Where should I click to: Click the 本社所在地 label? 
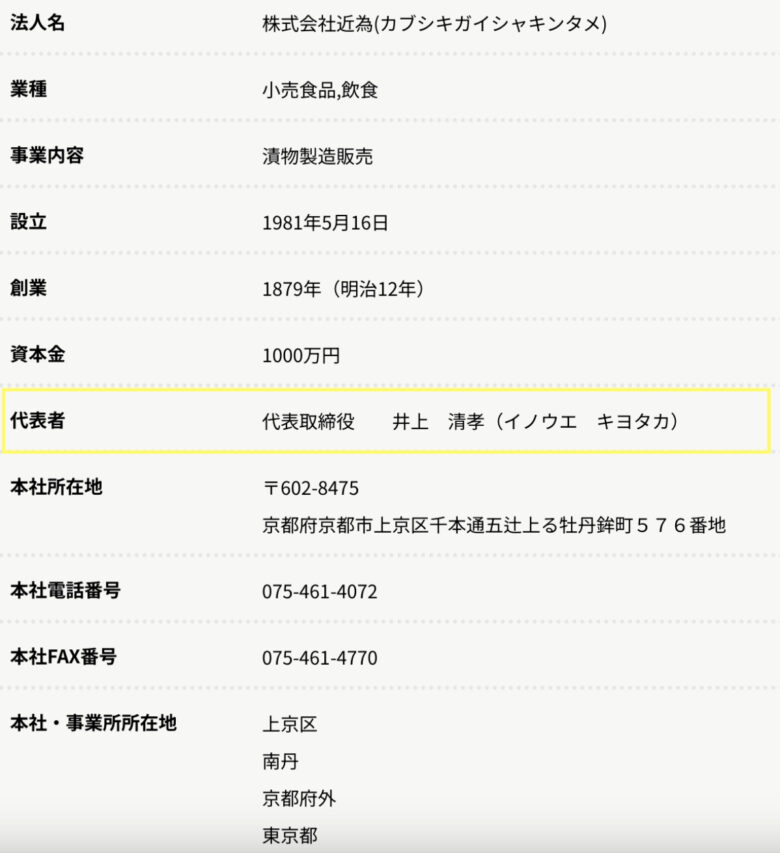click(56, 487)
